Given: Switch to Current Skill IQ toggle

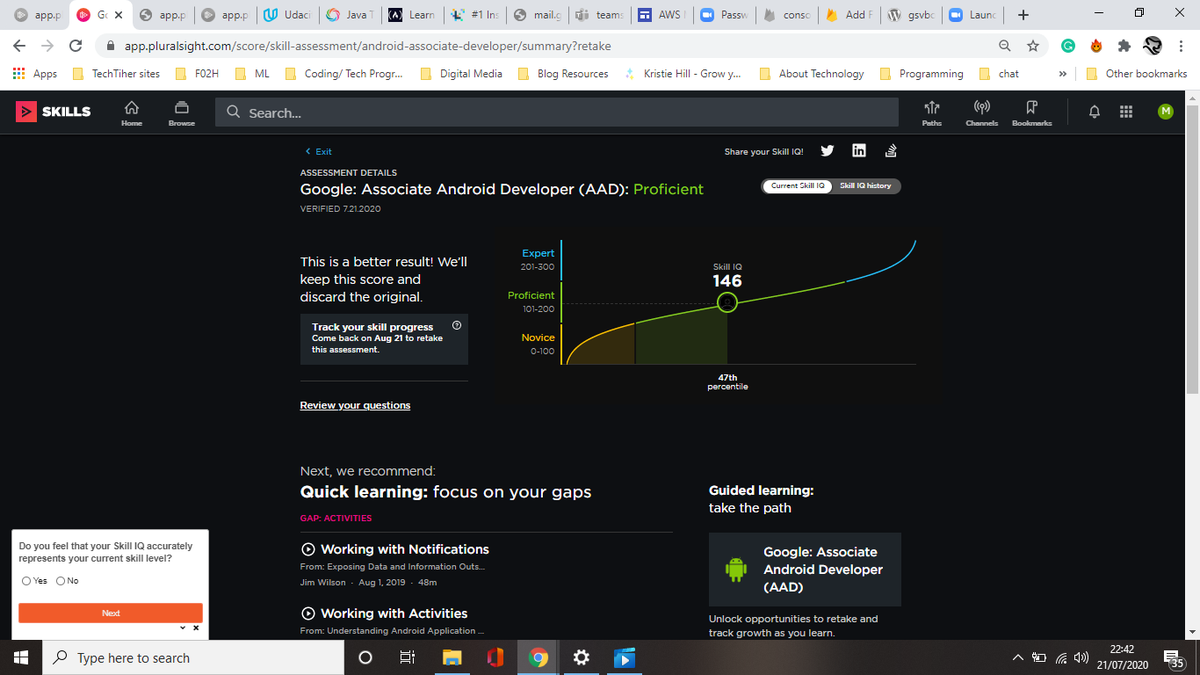Looking at the screenshot, I should [x=797, y=186].
